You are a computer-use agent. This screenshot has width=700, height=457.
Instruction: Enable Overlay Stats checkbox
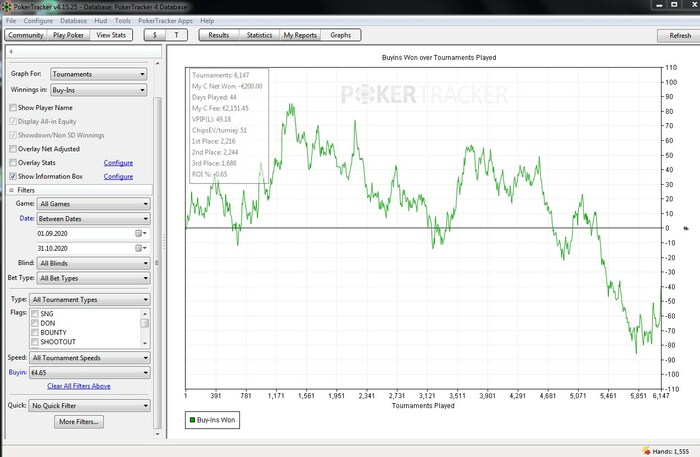point(13,163)
